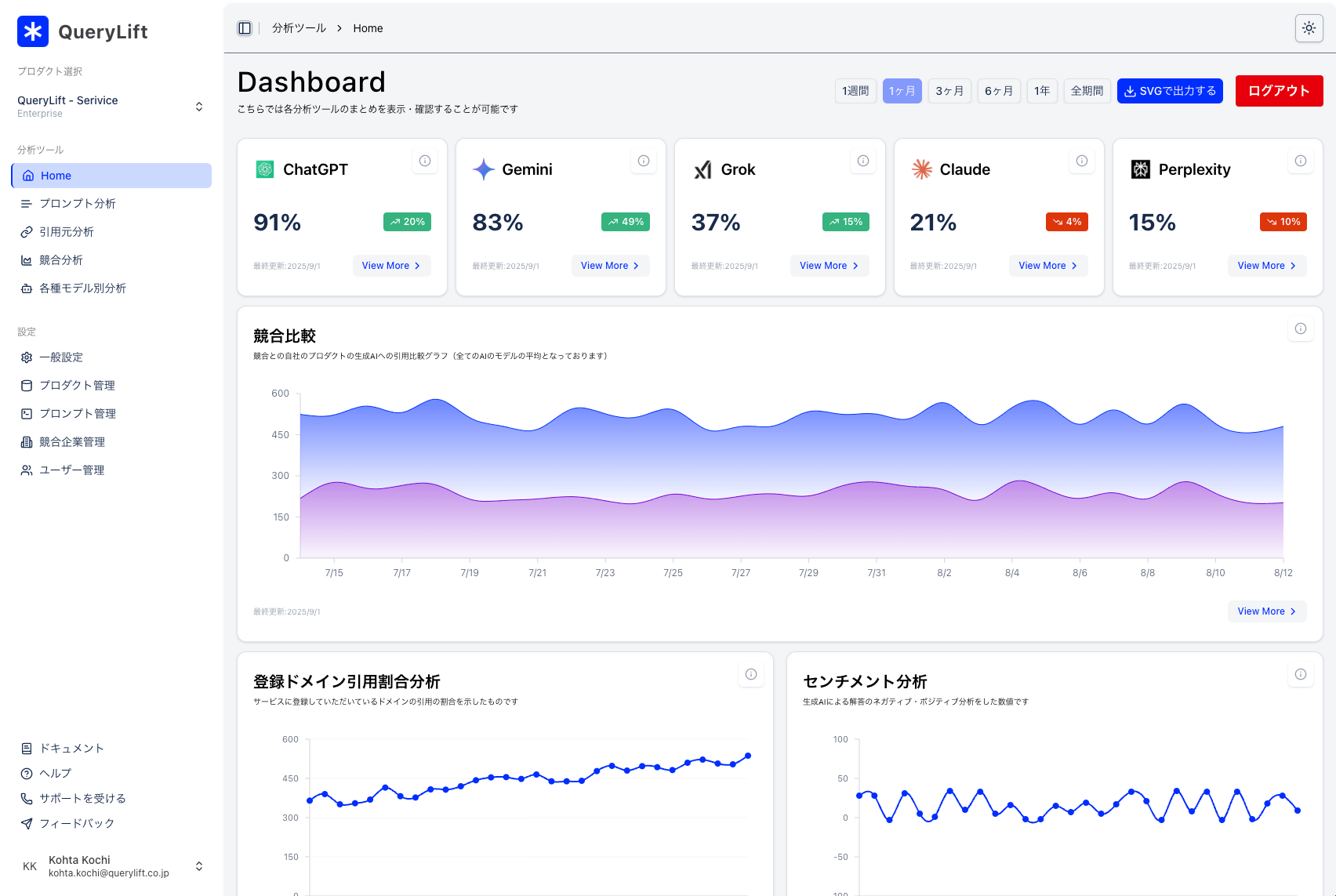
Task: Open info icon on ChatGPT card
Action: tap(425, 161)
